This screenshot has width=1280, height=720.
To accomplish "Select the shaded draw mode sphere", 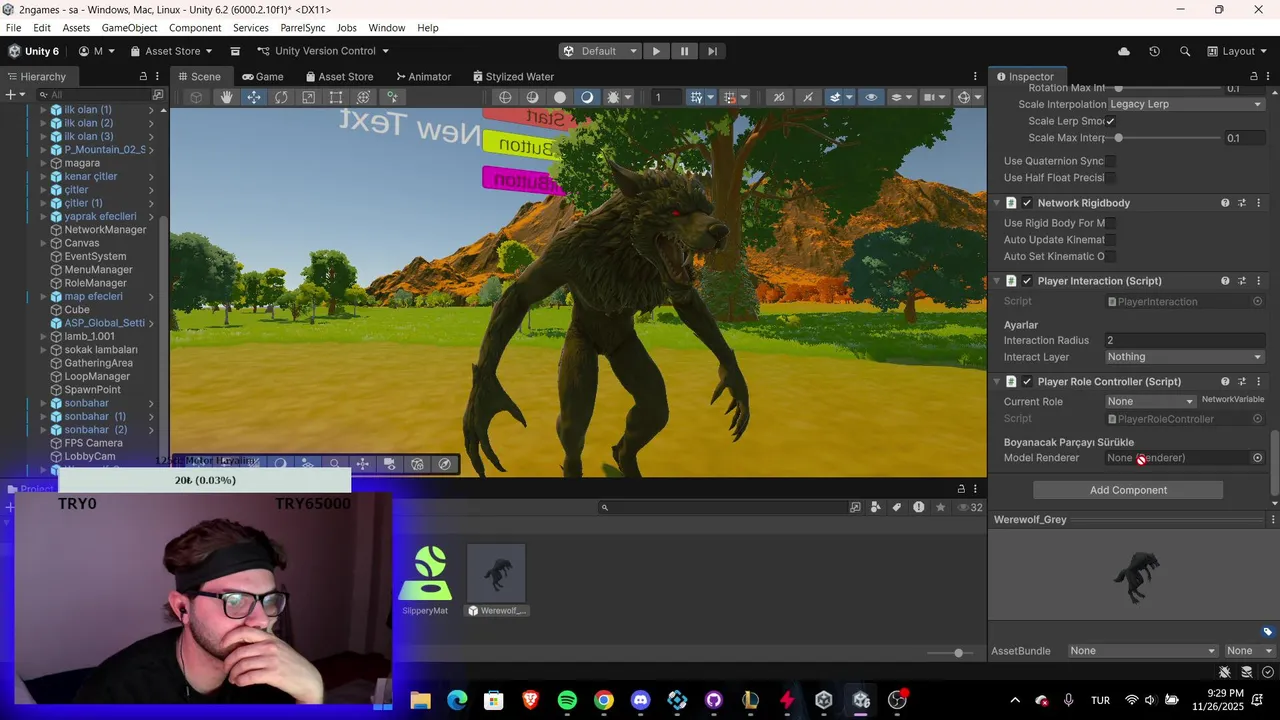I will (560, 97).
